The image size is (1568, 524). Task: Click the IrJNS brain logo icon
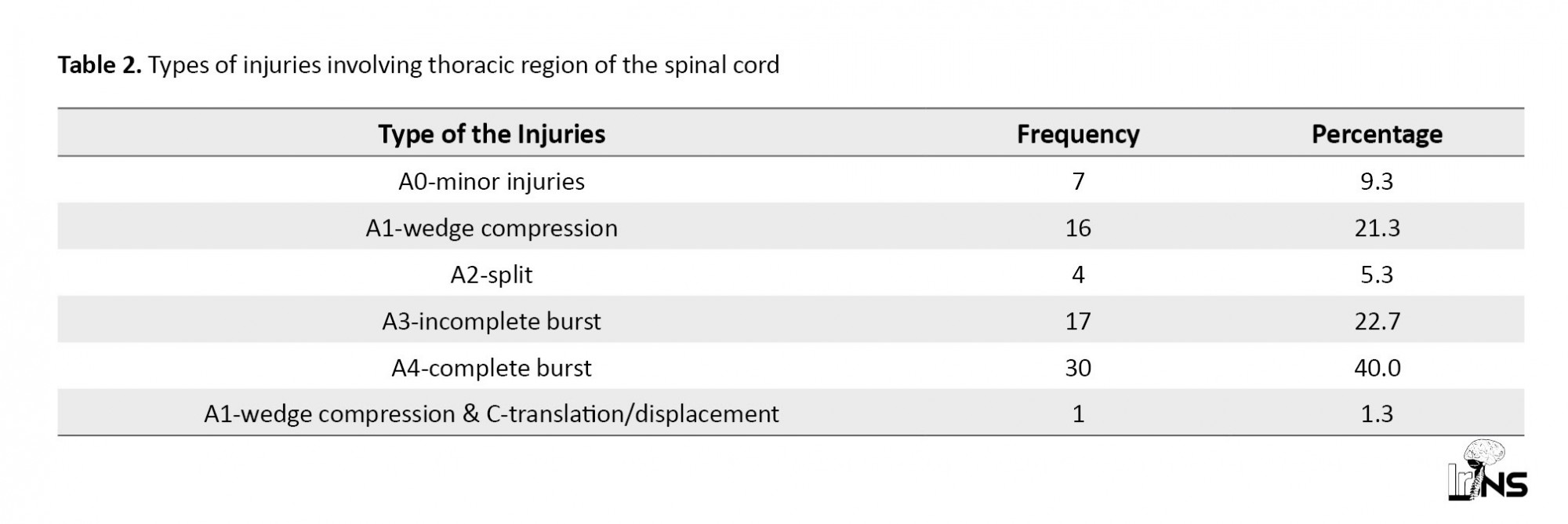point(1487,470)
